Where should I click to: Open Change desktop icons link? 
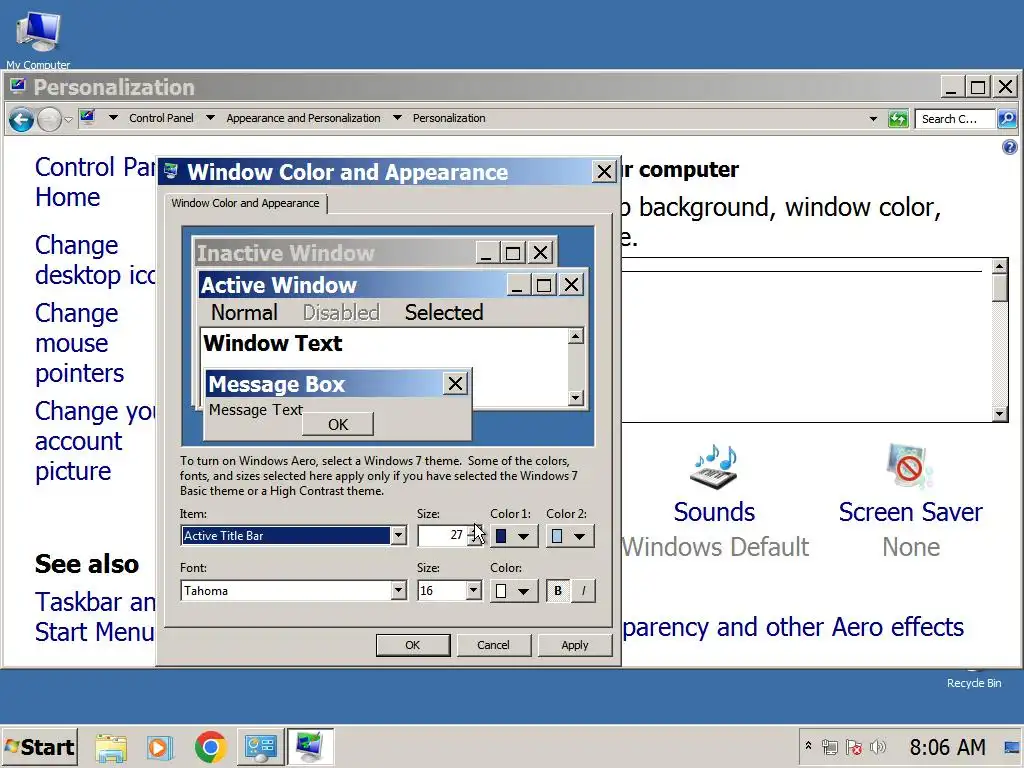[95, 260]
